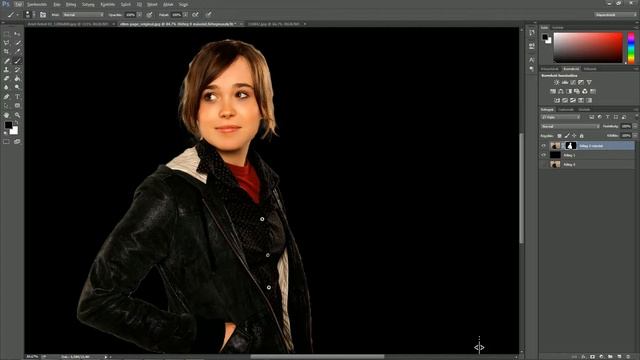Select the Blur tool
The height and width of the screenshot is (360, 640).
pyautogui.click(x=6, y=87)
